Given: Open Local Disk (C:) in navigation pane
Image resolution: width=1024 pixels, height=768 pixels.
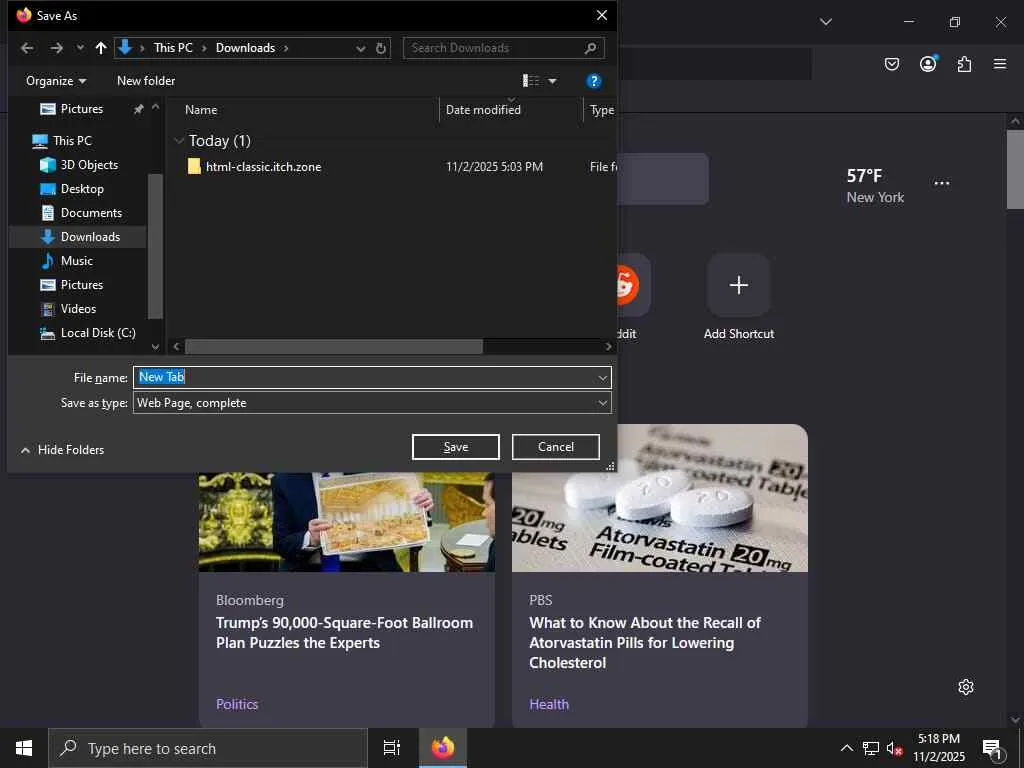Looking at the screenshot, I should tap(98, 333).
